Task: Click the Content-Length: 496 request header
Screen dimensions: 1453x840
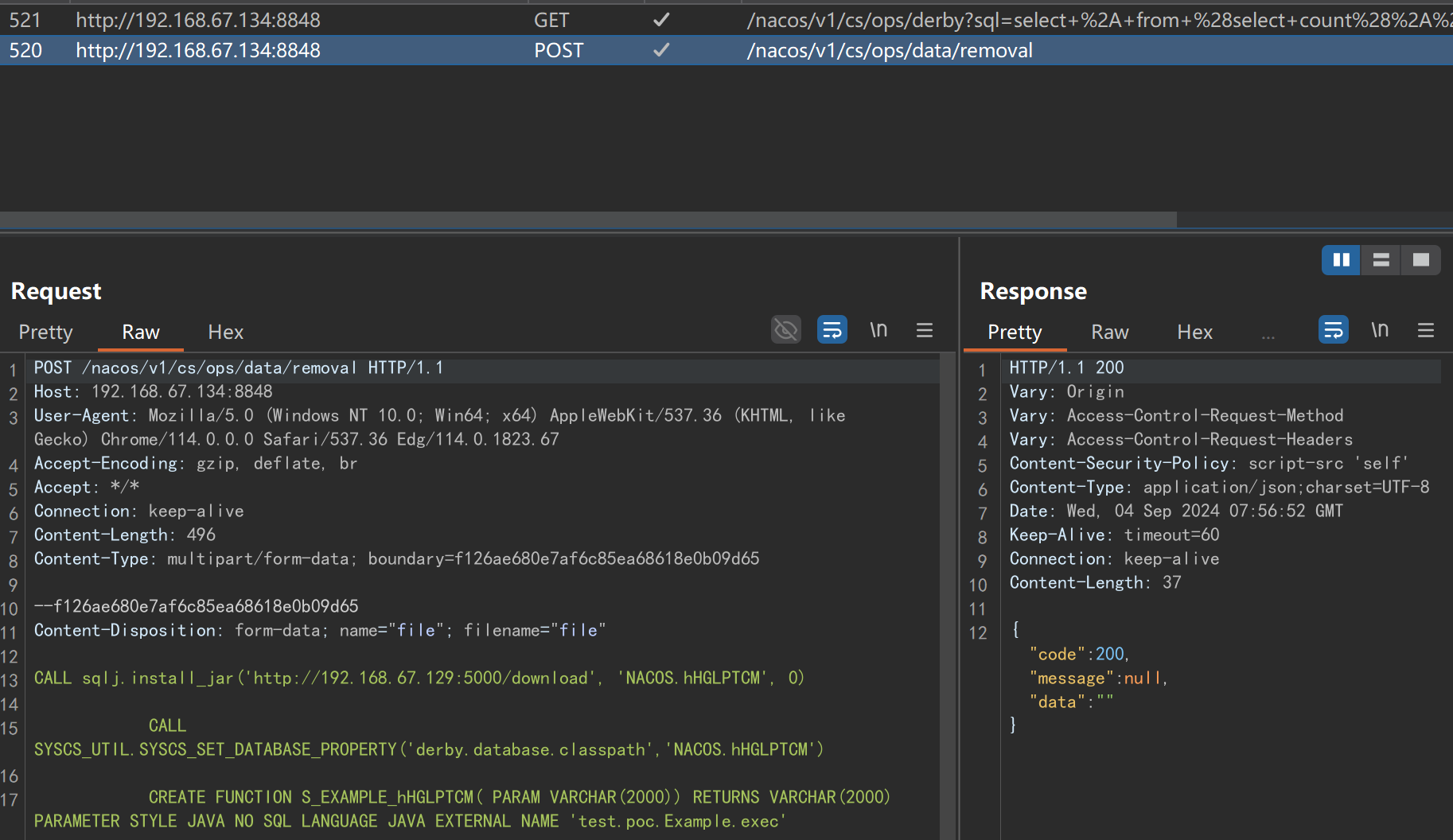Action: [x=125, y=535]
